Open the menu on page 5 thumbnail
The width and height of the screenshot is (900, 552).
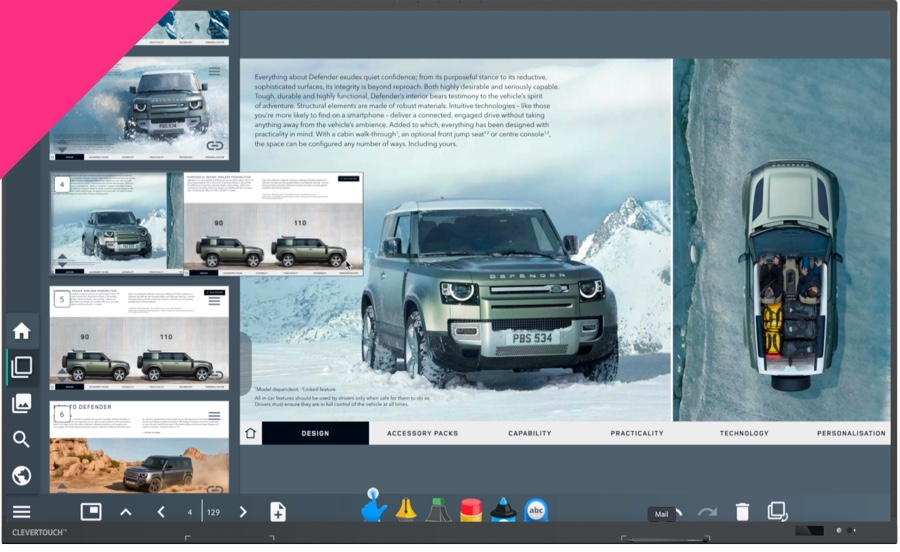pos(214,301)
